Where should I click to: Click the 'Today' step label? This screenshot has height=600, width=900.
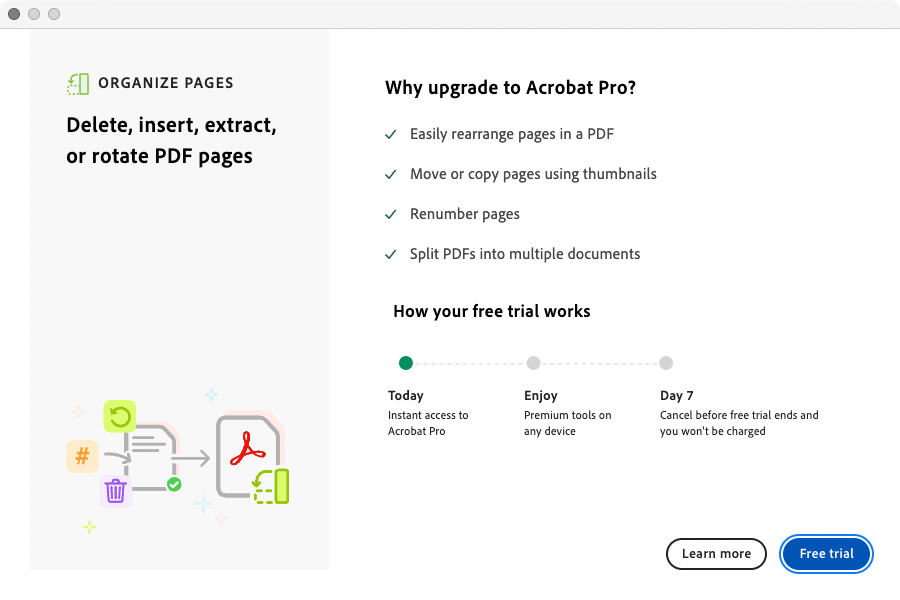tap(406, 396)
